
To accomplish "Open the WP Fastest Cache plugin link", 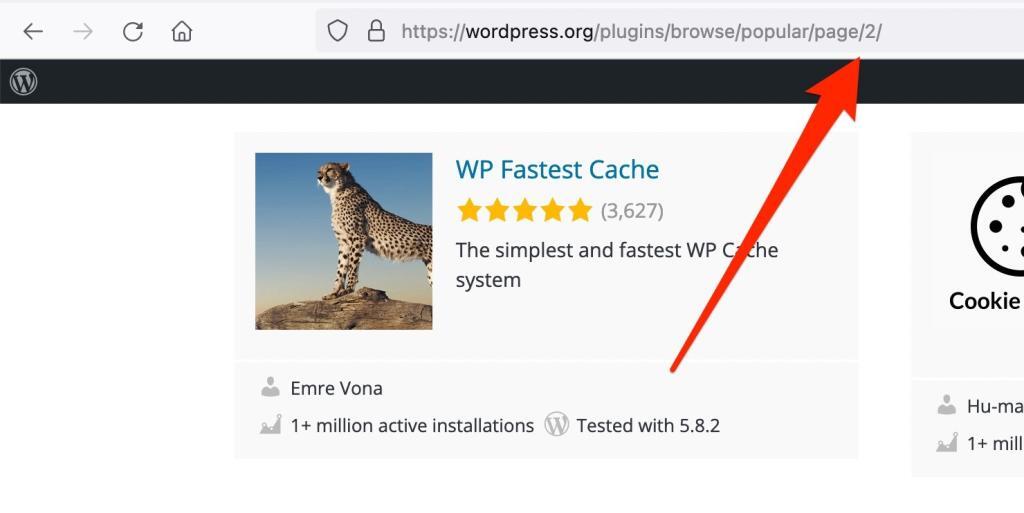I will pos(557,169).
